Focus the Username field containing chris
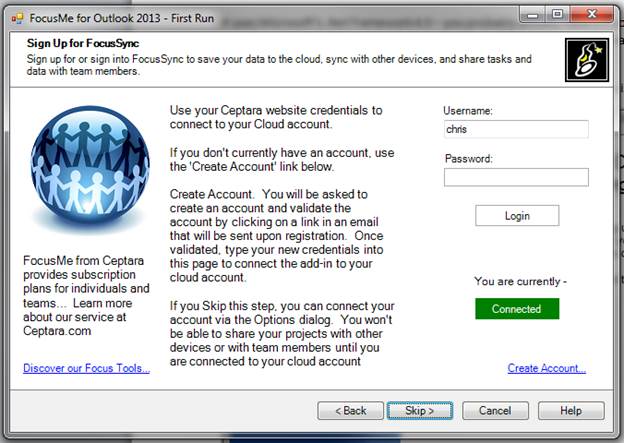 coord(516,129)
